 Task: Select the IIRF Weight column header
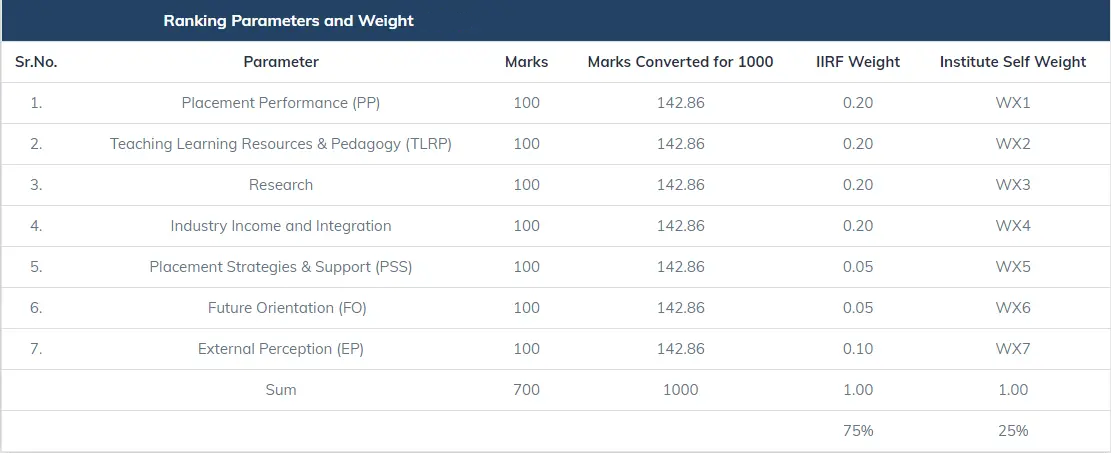tap(858, 62)
